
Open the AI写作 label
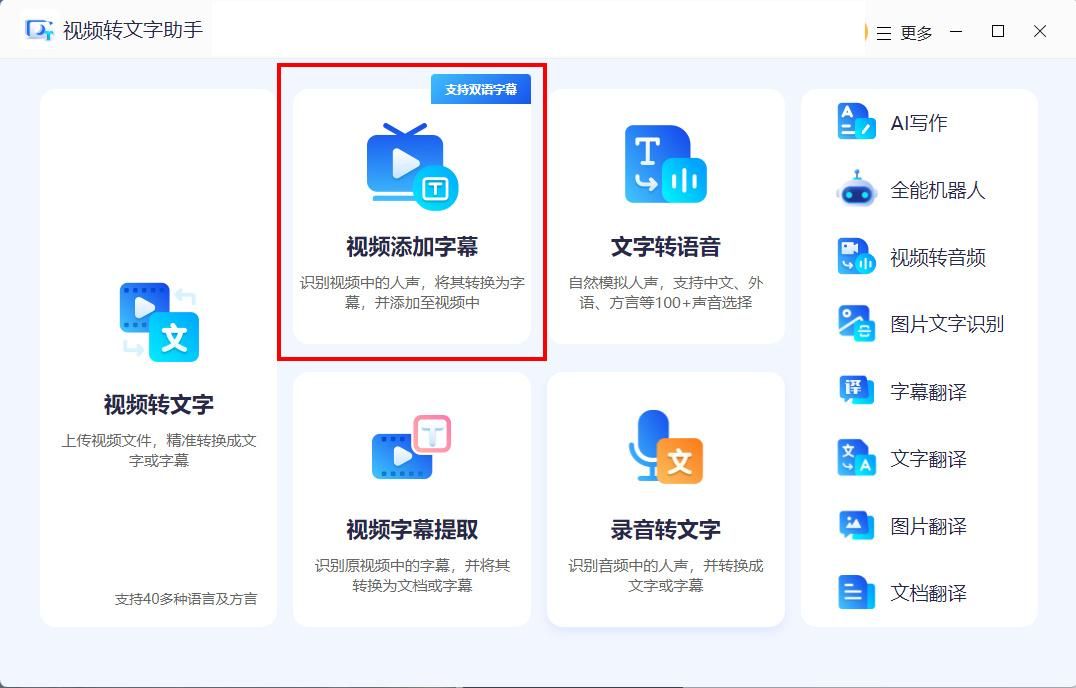pyautogui.click(x=919, y=123)
